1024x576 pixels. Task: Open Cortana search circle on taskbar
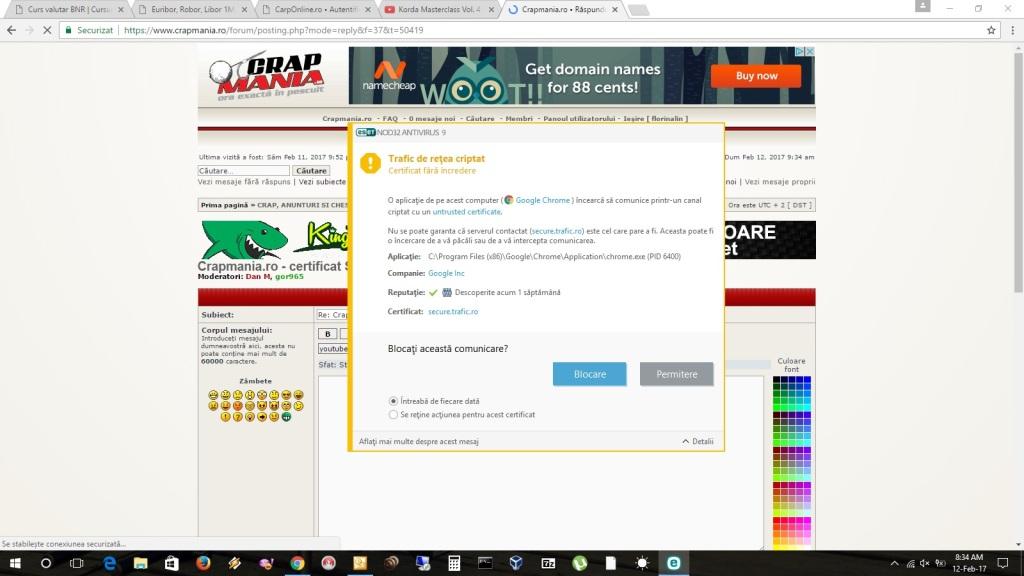[46, 563]
